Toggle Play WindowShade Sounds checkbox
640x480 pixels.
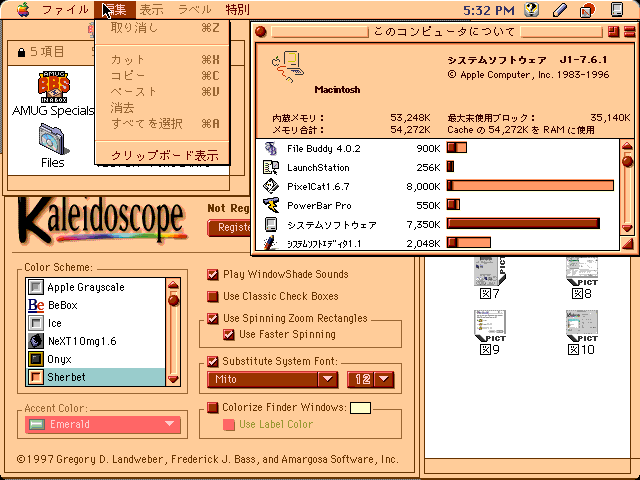tap(213, 274)
